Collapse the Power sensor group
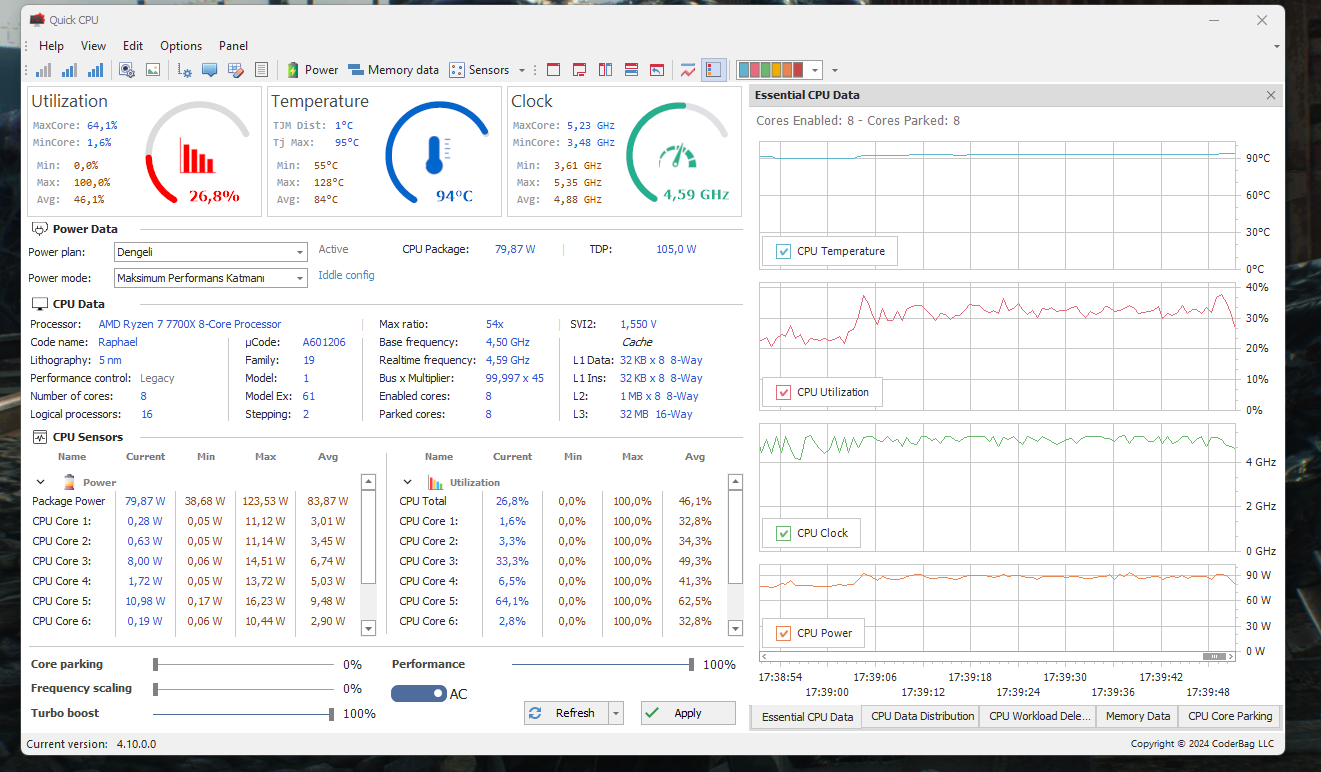The height and width of the screenshot is (772, 1321). tap(41, 482)
